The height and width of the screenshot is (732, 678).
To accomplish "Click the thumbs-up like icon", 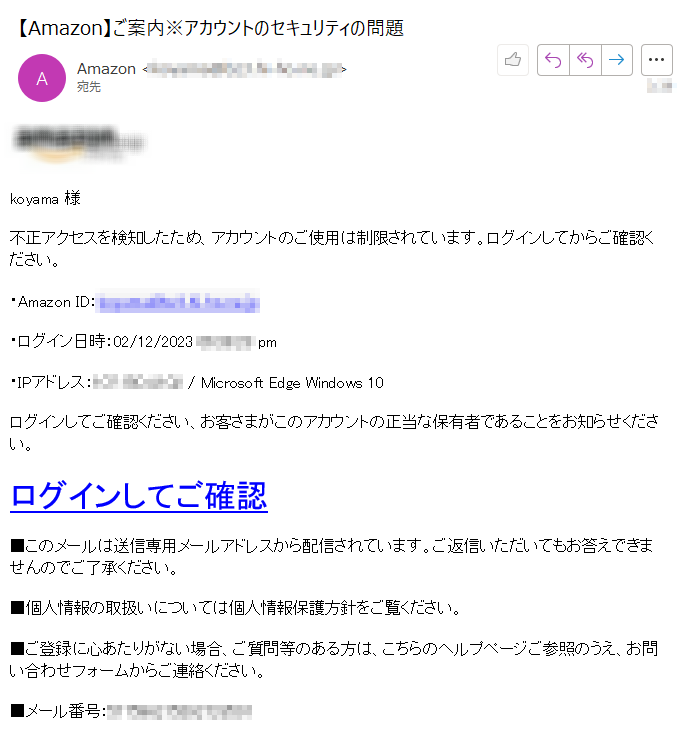I will point(513,60).
